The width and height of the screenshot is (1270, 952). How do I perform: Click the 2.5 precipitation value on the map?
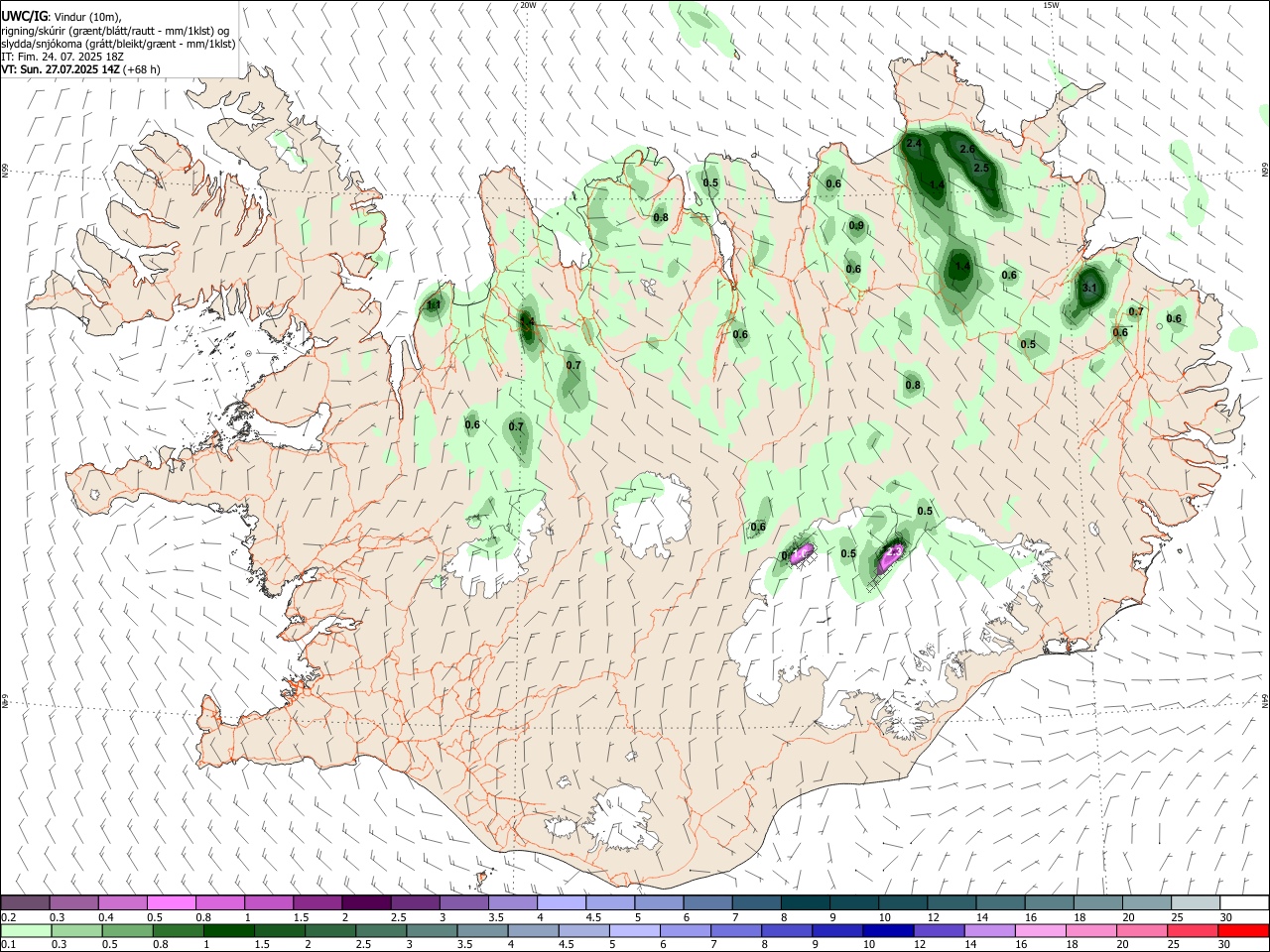click(x=982, y=169)
